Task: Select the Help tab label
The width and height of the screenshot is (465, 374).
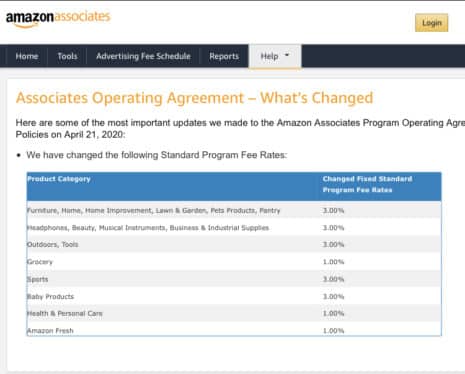Action: 269,56
